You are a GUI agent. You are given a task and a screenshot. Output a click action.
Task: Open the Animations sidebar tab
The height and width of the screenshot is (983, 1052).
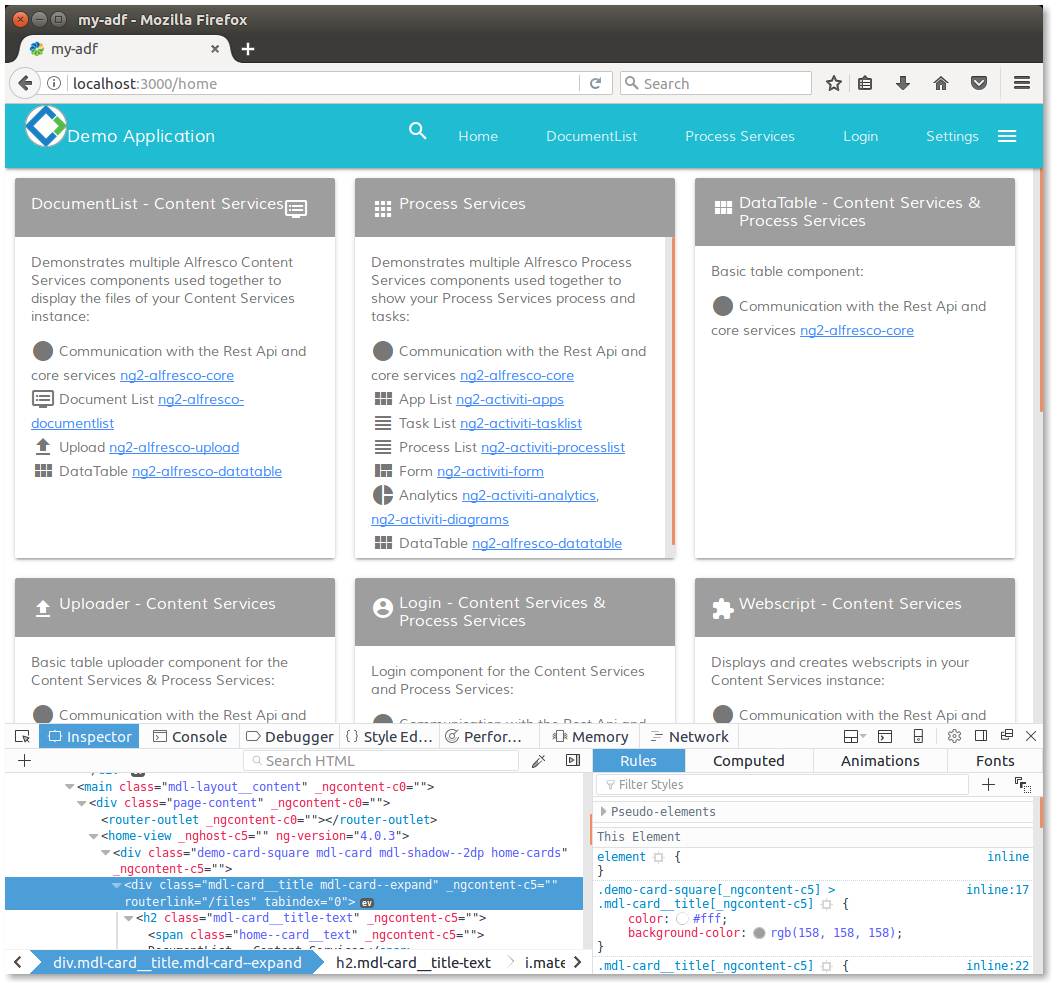click(880, 761)
